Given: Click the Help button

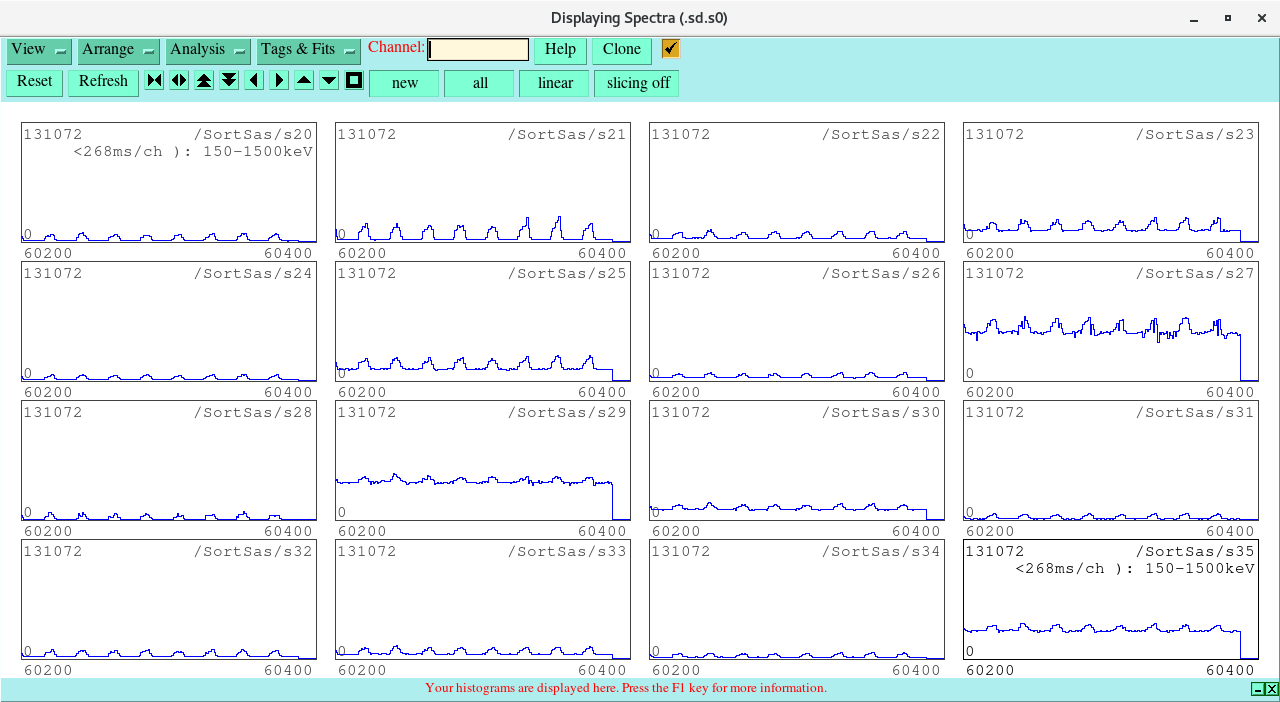Looking at the screenshot, I should (560, 50).
